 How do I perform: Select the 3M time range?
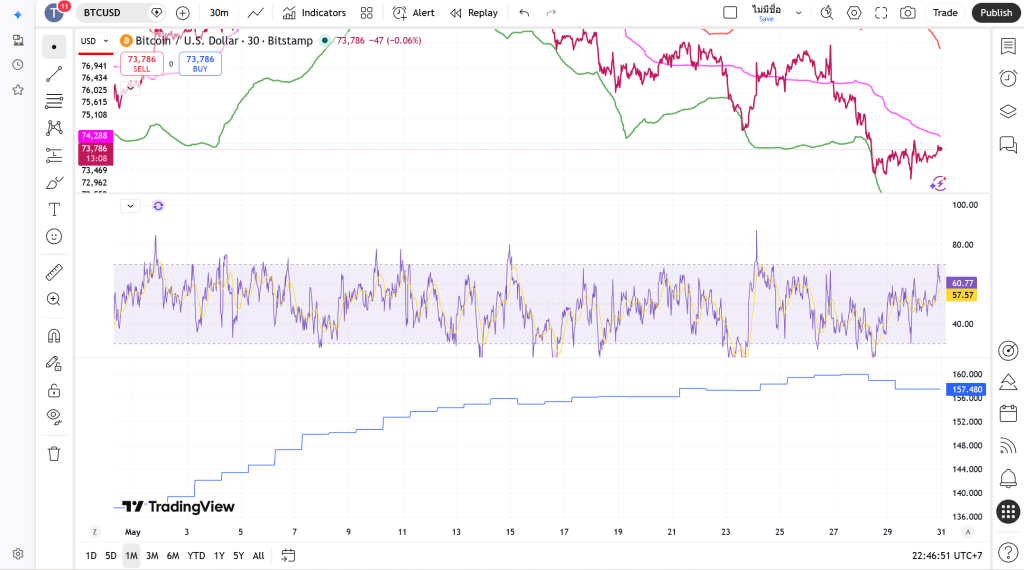152,556
